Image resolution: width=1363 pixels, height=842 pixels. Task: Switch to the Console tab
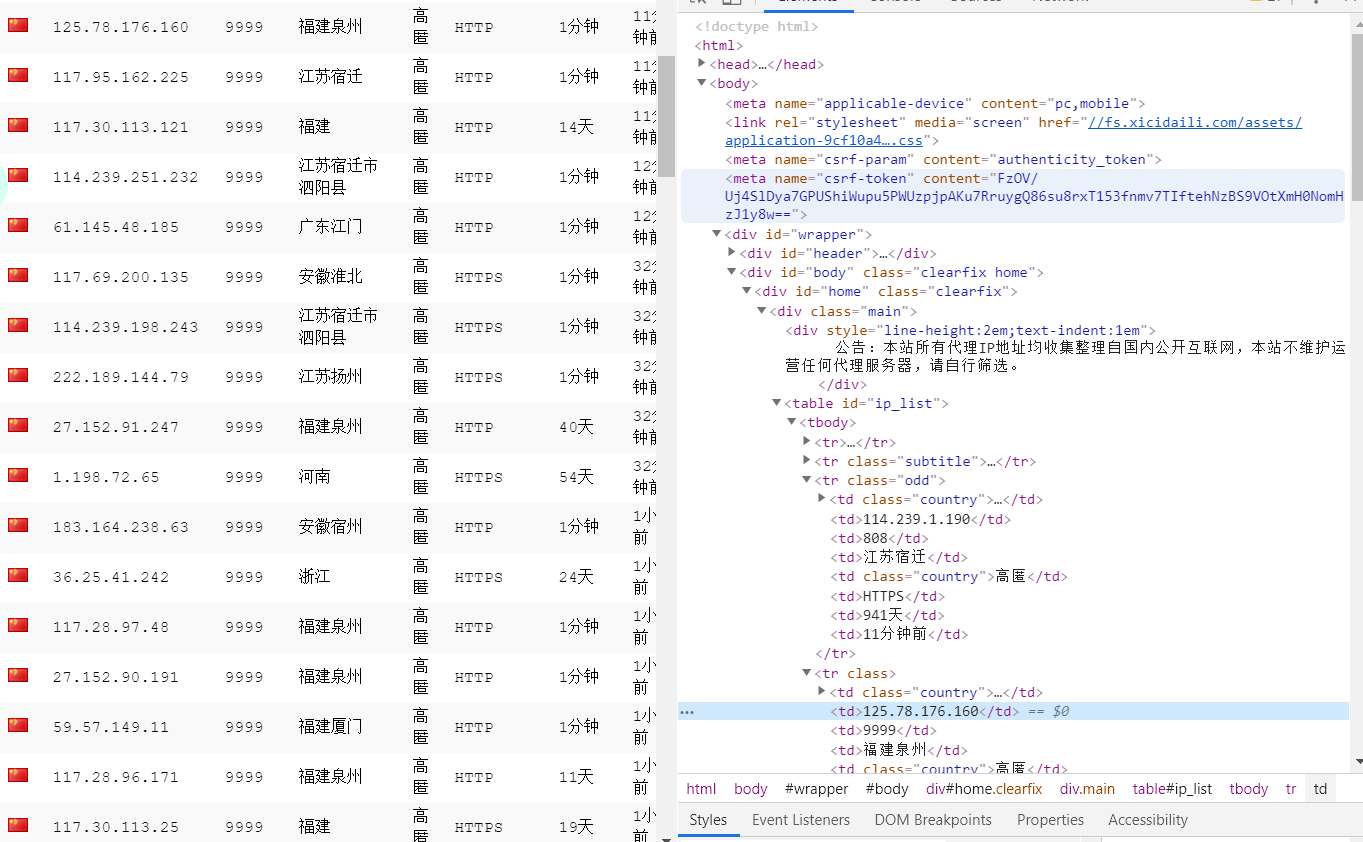[895, 3]
